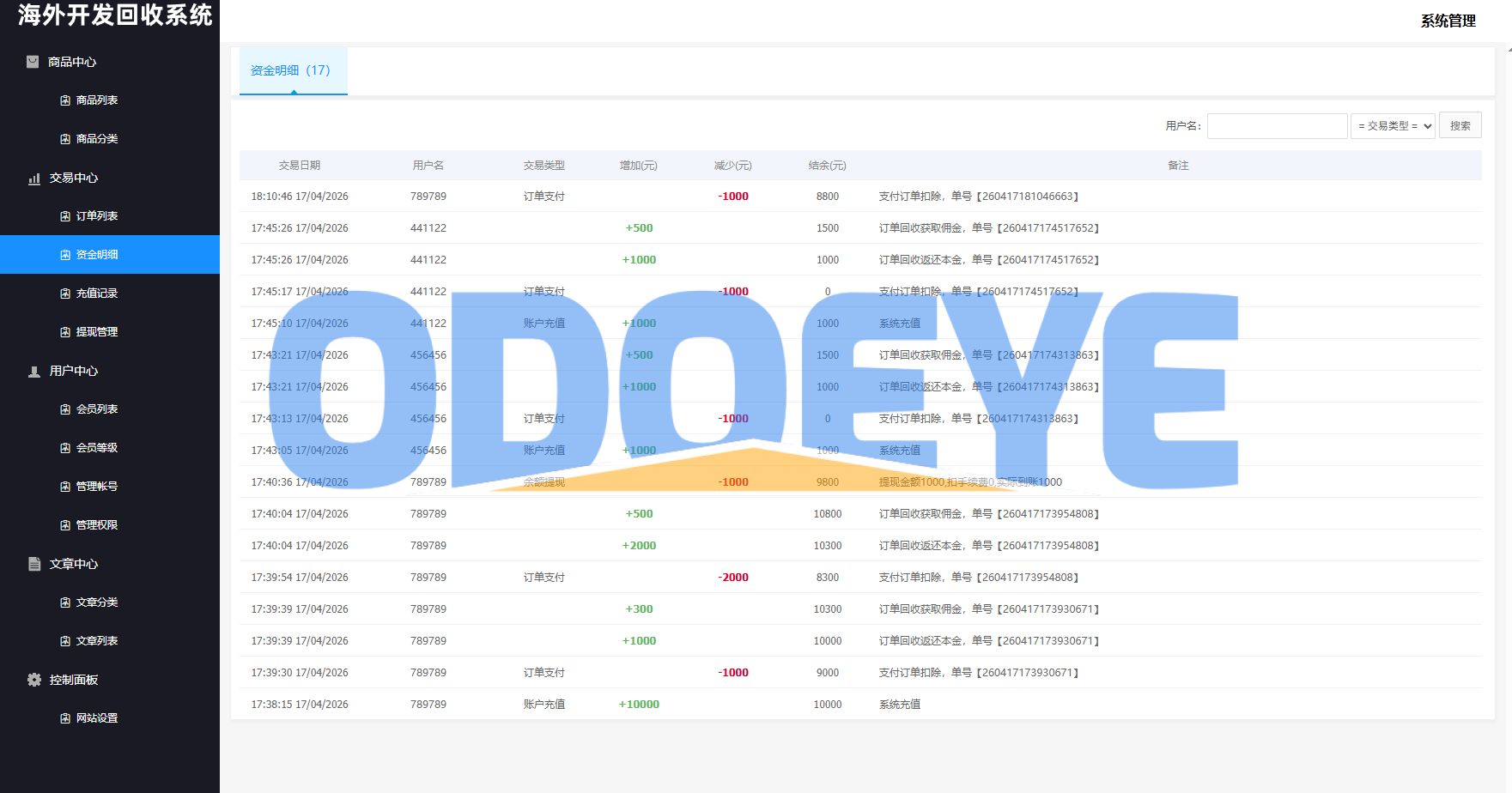Click the 交易类型 column header
1512x793 pixels.
[544, 166]
